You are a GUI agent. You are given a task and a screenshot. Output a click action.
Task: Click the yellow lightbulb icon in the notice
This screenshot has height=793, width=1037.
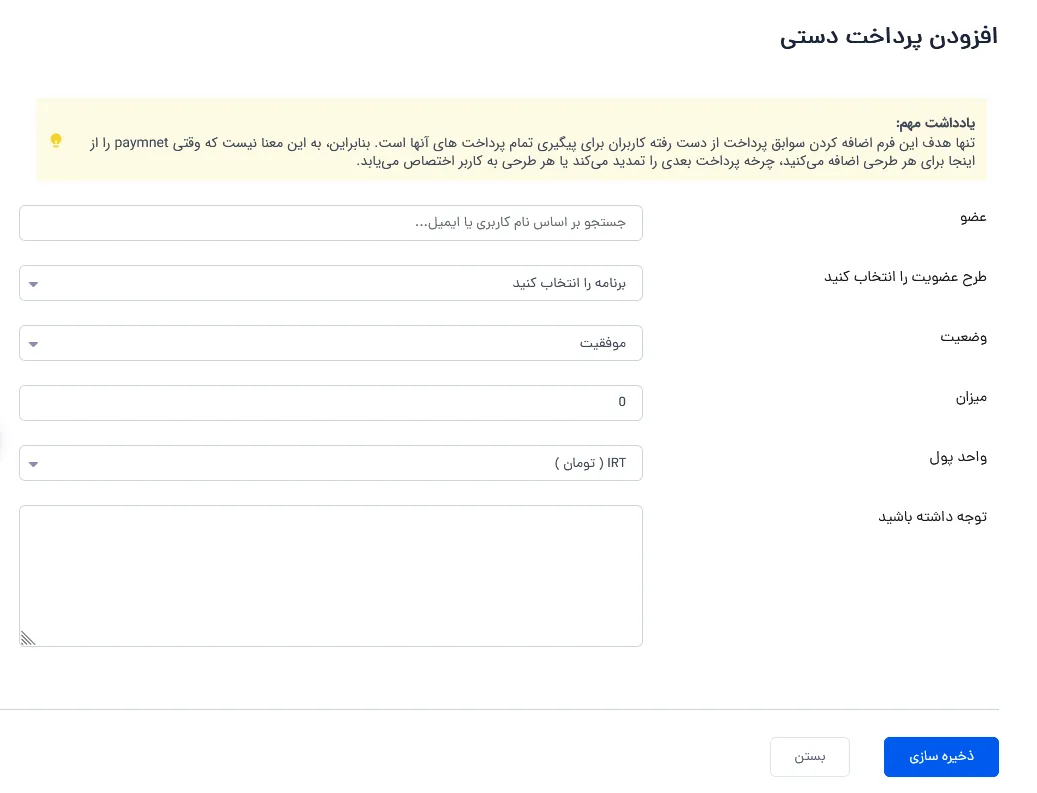point(56,141)
